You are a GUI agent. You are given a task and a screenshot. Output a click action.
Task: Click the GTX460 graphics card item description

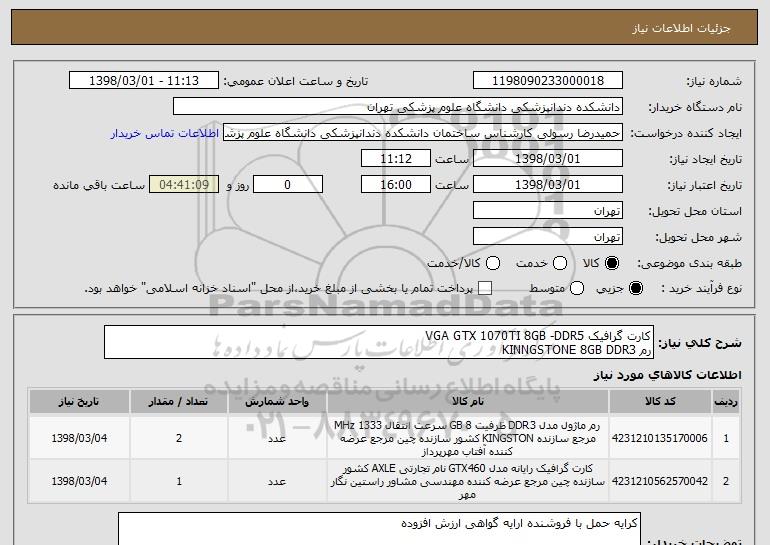[468, 481]
